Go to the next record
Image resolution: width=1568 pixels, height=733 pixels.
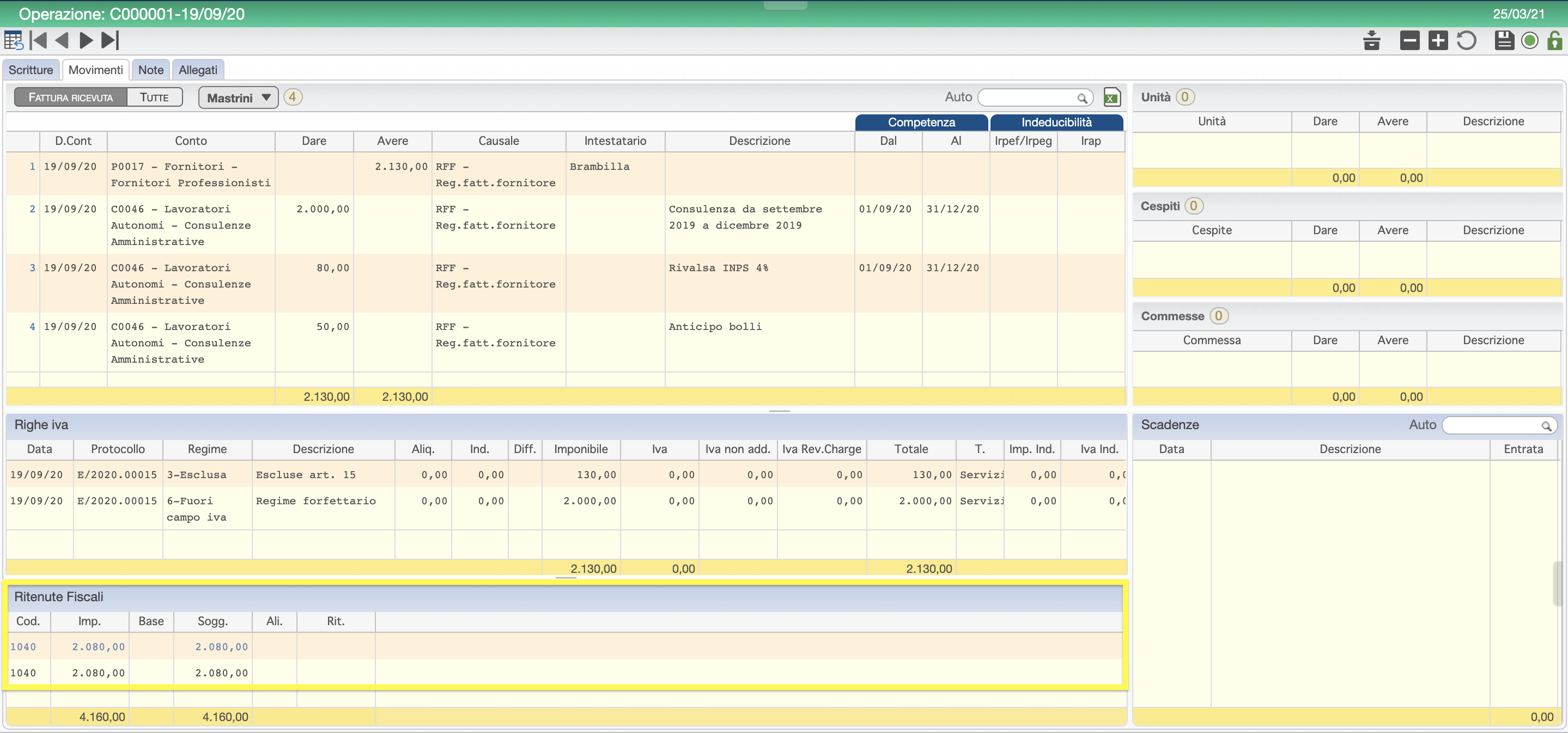click(x=87, y=41)
